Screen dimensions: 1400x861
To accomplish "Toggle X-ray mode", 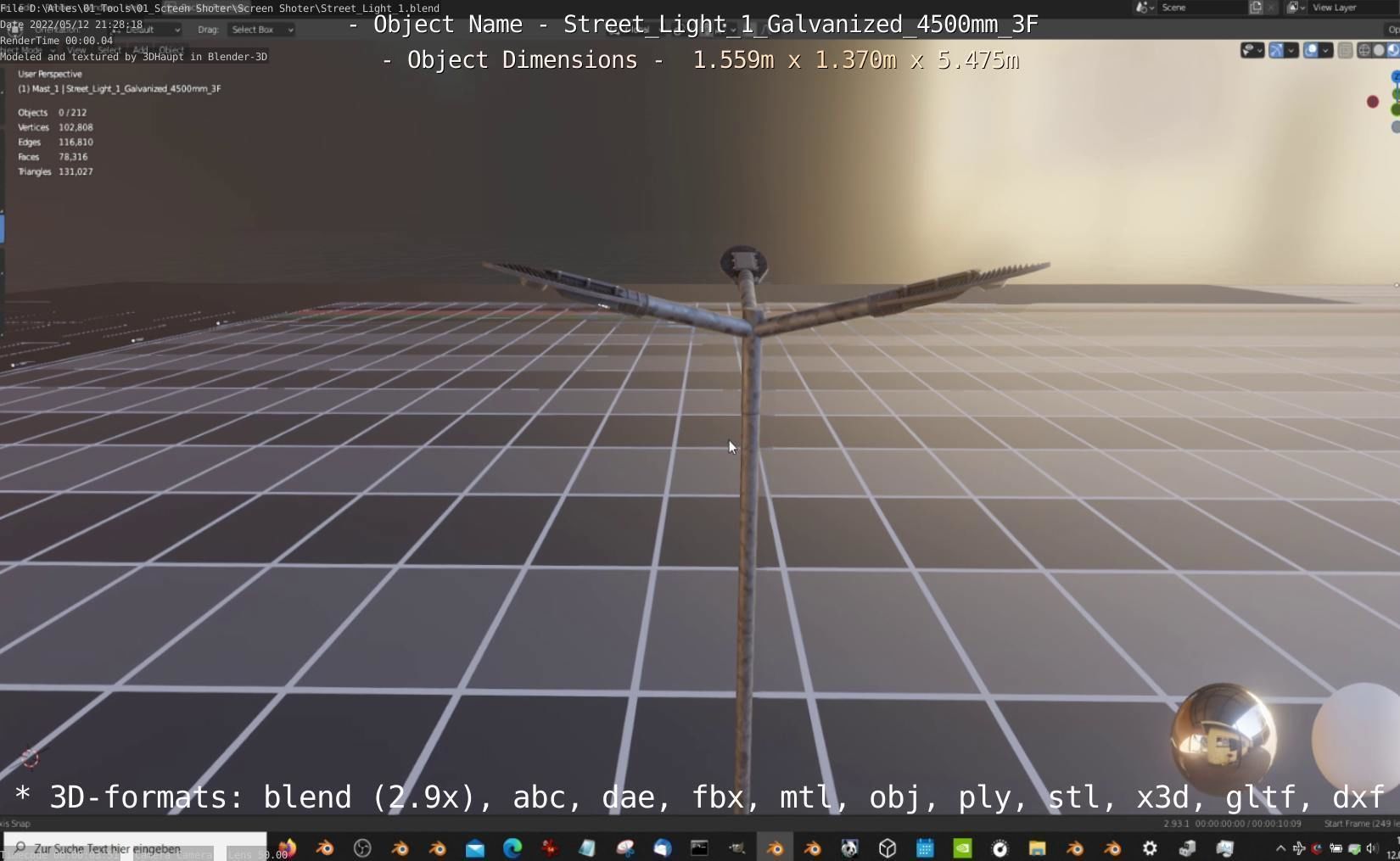I will click(x=1346, y=51).
